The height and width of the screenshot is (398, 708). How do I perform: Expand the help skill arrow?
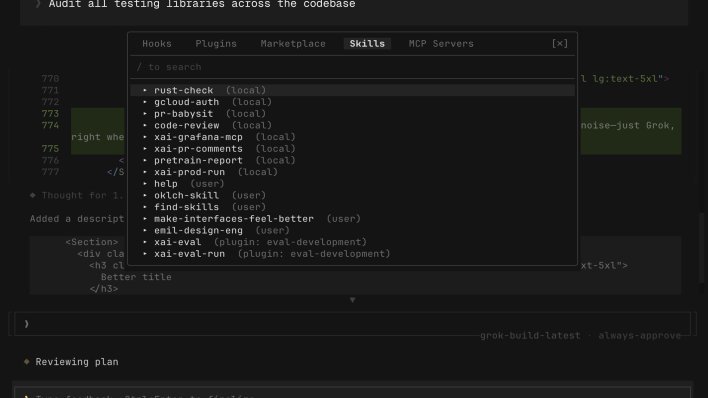(145, 184)
